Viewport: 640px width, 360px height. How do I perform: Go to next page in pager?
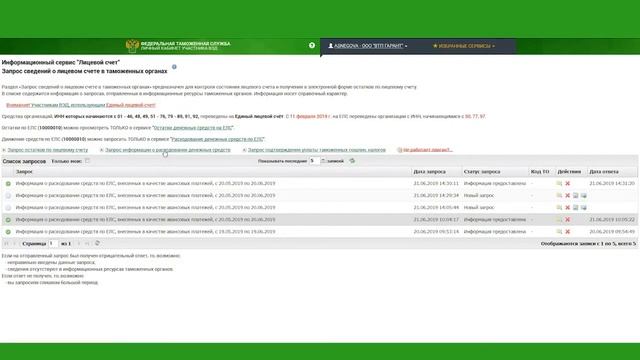point(79,244)
